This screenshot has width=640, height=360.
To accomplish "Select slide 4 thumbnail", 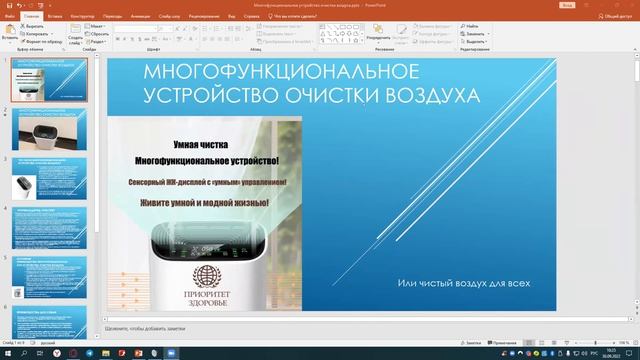I will (49, 228).
